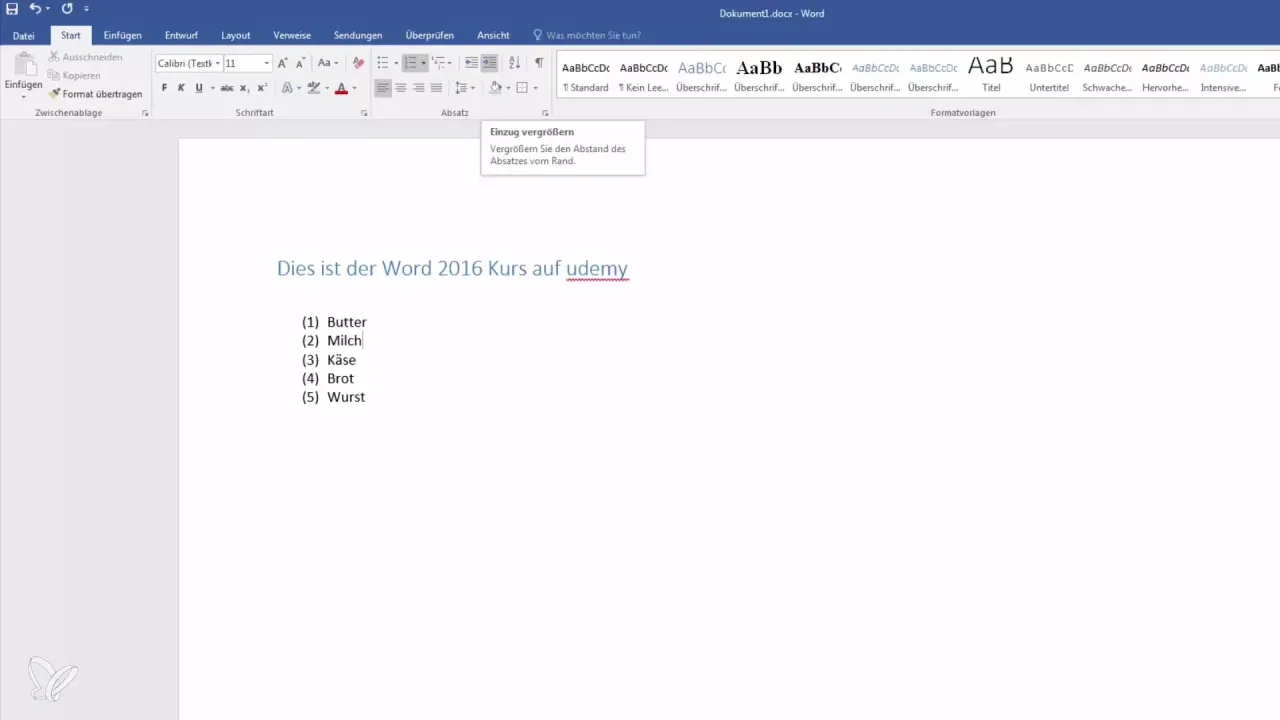Open the Calibri font name dropdown
This screenshot has width=1280, height=720.
189,63
